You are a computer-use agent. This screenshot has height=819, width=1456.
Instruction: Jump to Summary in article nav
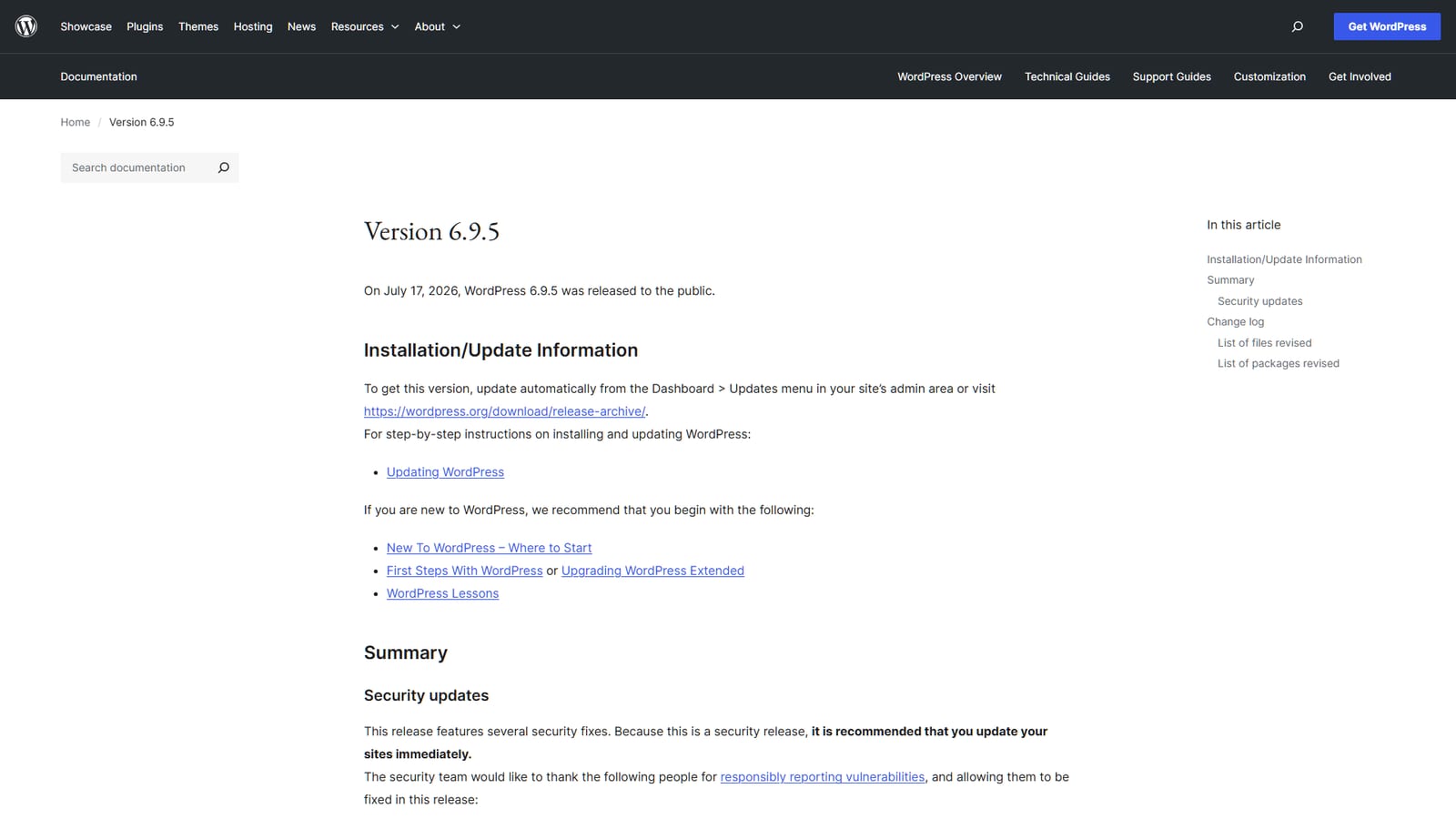coord(1230,280)
